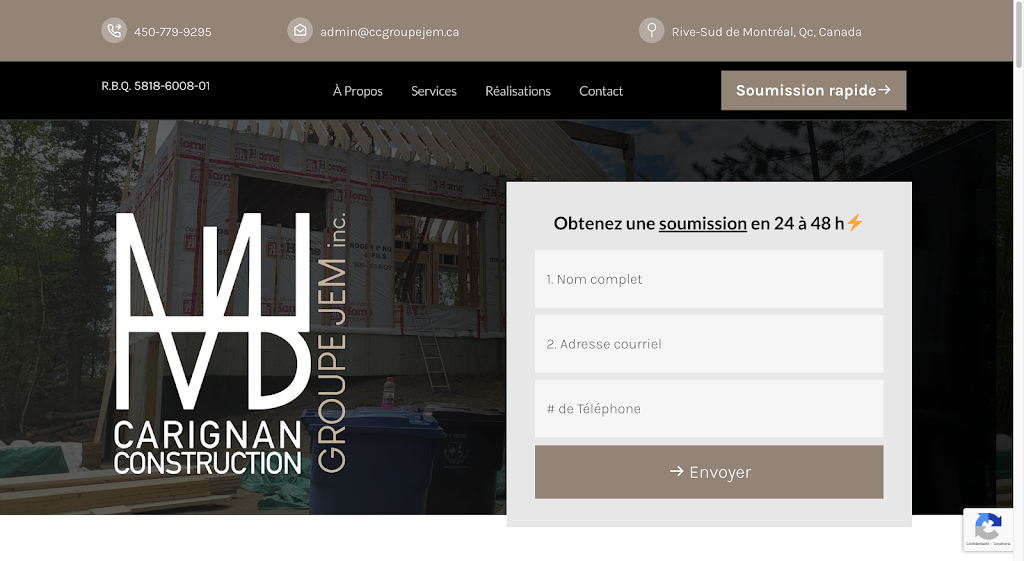Focus the Nom complet input field
This screenshot has height=561, width=1024.
tap(709, 279)
